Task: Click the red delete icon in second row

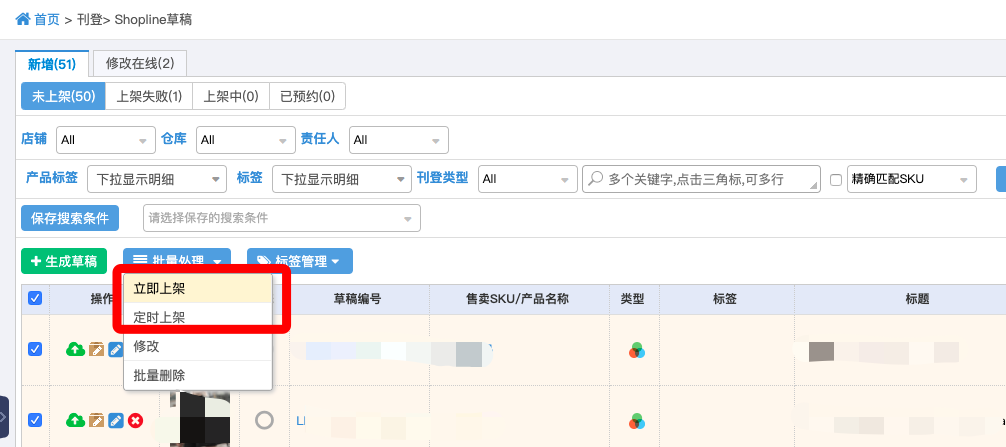Action: (135, 421)
